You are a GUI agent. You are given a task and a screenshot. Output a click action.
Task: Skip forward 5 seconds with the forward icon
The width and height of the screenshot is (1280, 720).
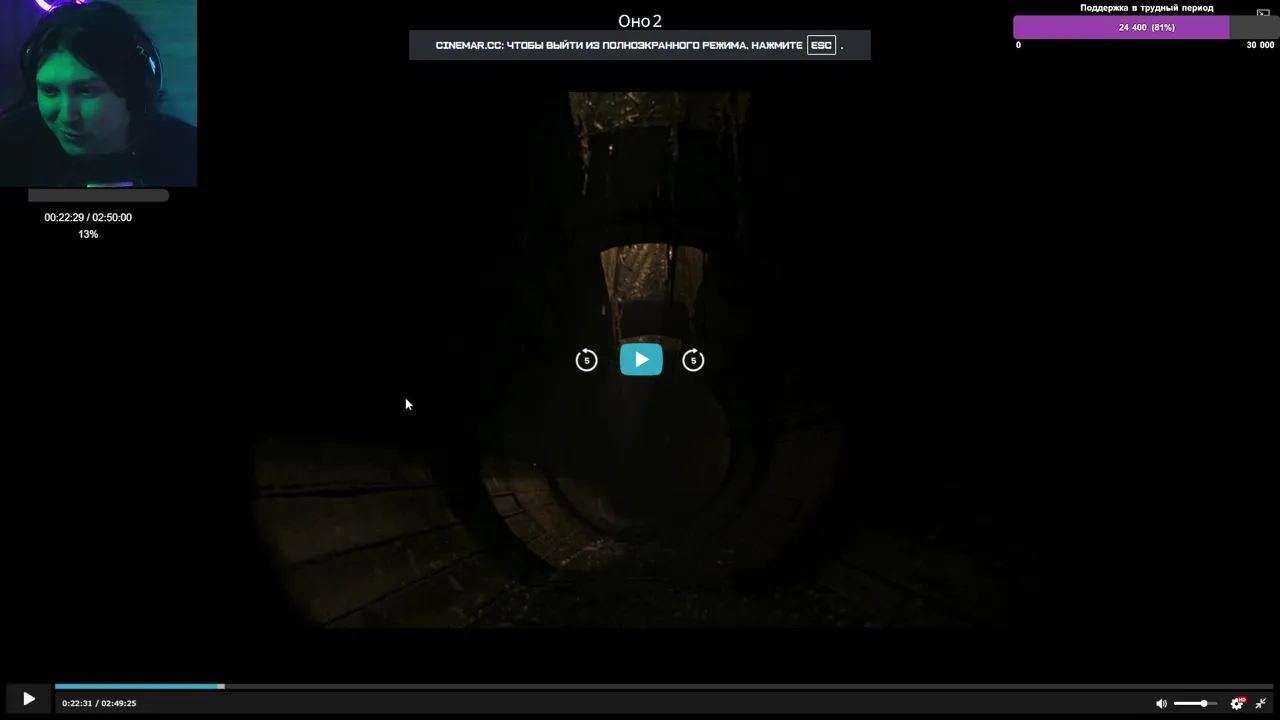tap(693, 360)
